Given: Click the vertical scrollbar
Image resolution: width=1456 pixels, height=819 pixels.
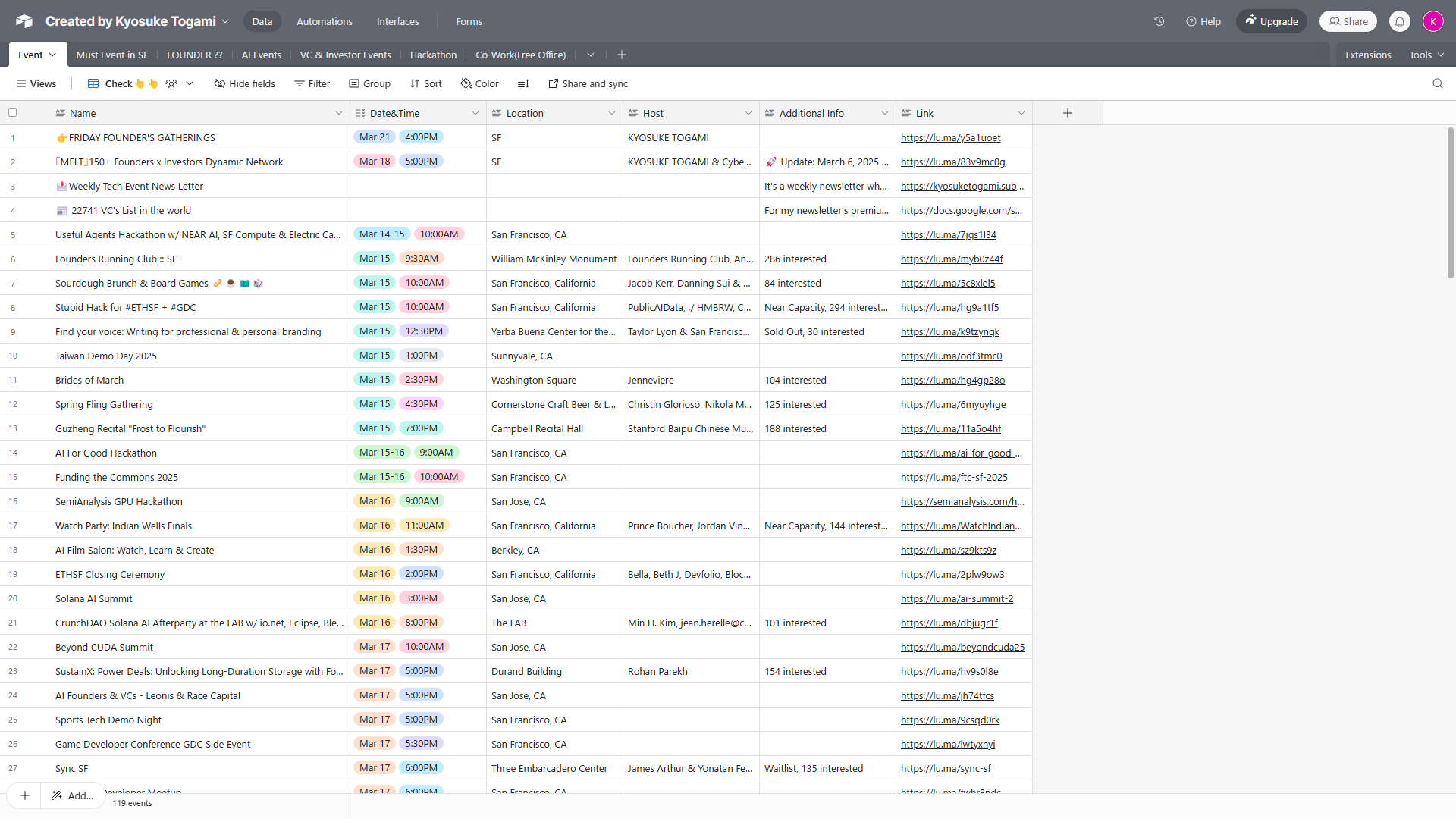Looking at the screenshot, I should coord(1450,203).
